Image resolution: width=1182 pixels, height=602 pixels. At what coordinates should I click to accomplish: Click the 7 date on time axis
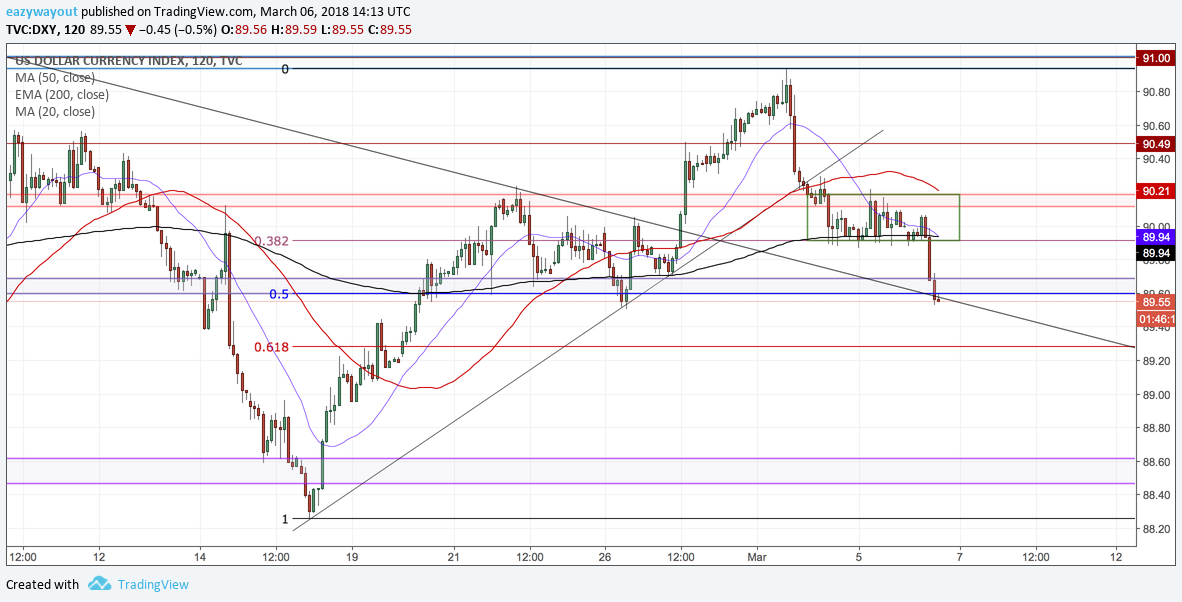960,559
